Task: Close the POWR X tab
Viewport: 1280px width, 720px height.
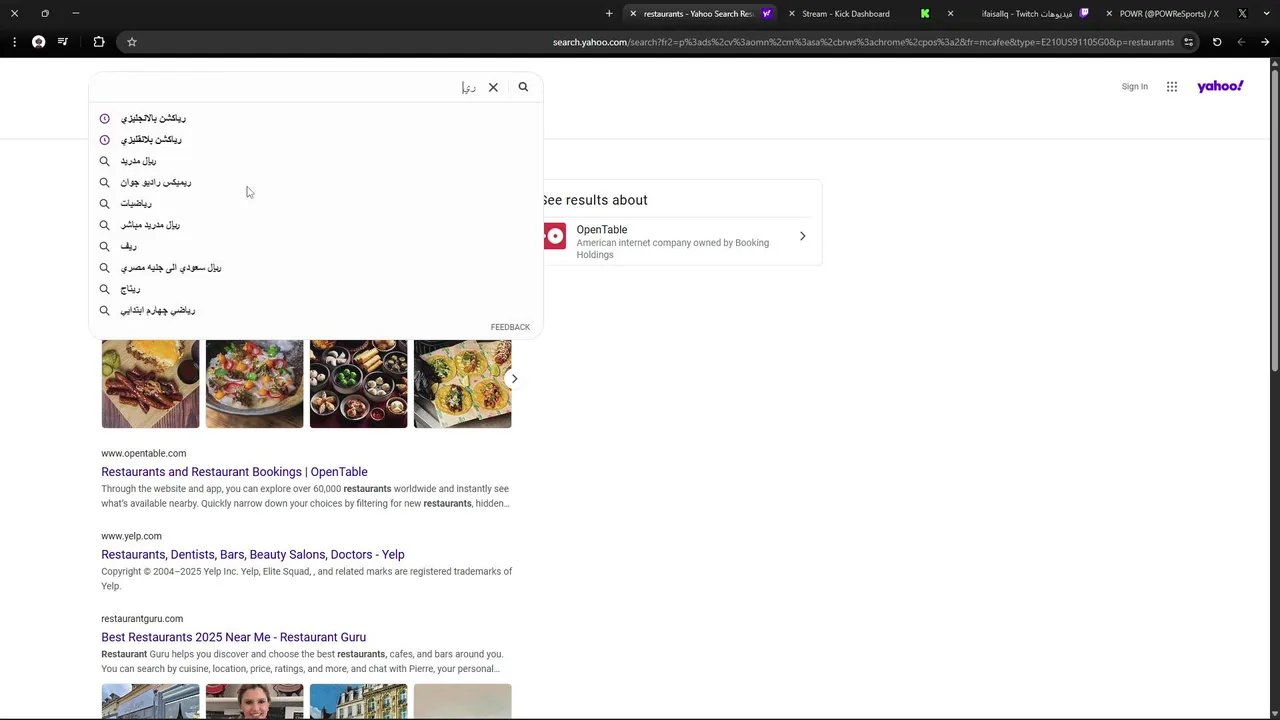Action: (1109, 14)
